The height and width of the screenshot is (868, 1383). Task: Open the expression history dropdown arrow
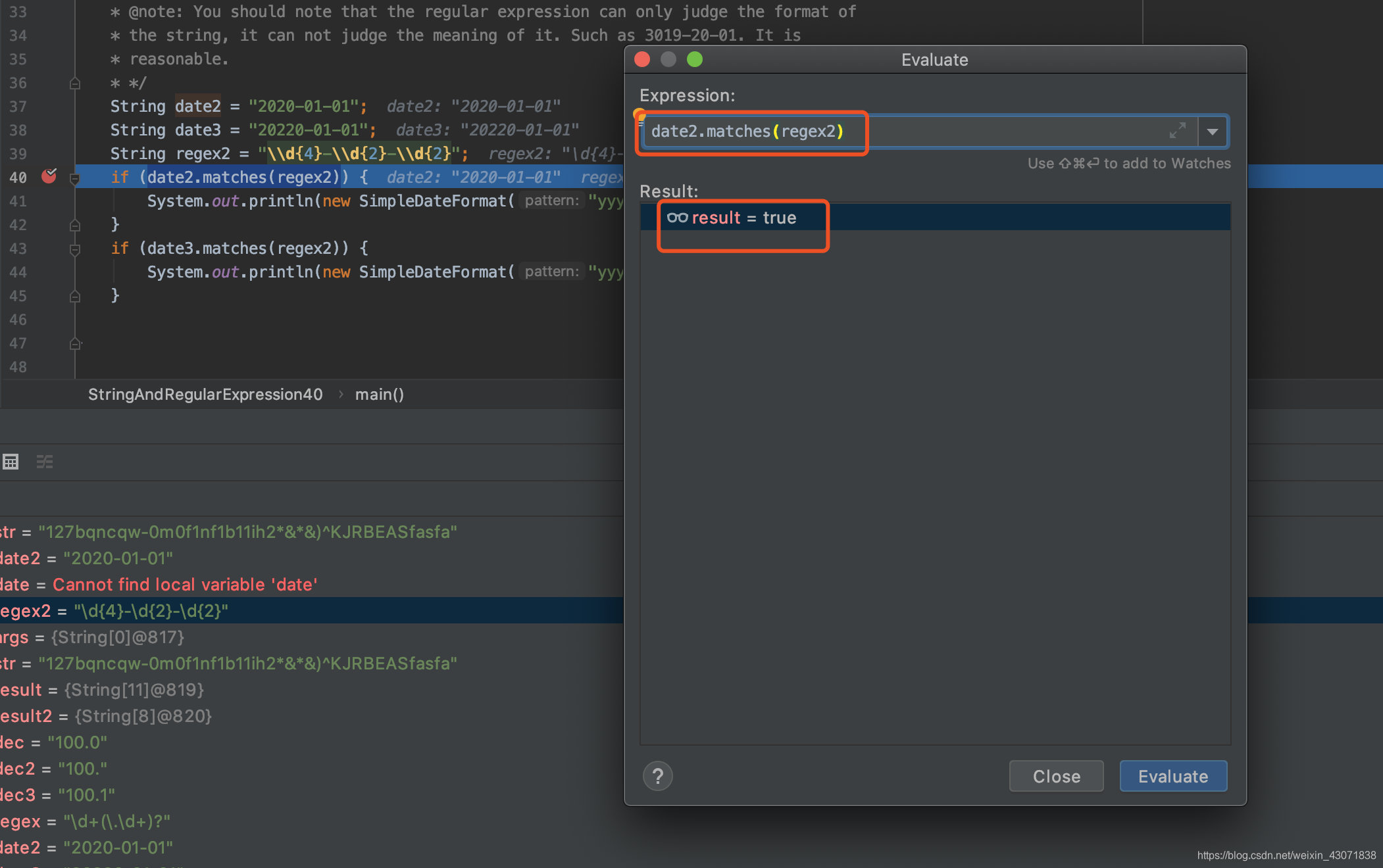(x=1212, y=132)
